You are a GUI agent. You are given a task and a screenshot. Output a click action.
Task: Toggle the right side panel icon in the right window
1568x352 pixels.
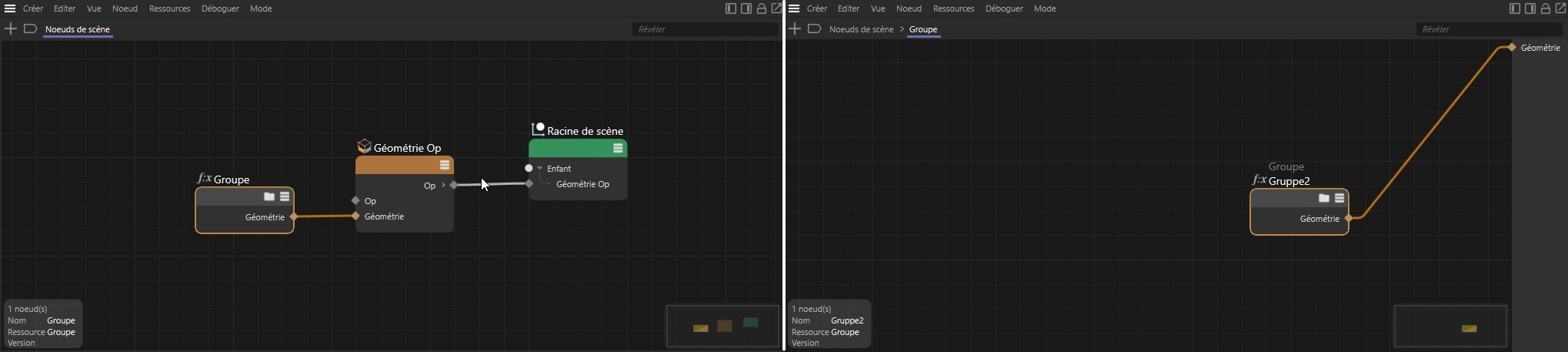1530,8
